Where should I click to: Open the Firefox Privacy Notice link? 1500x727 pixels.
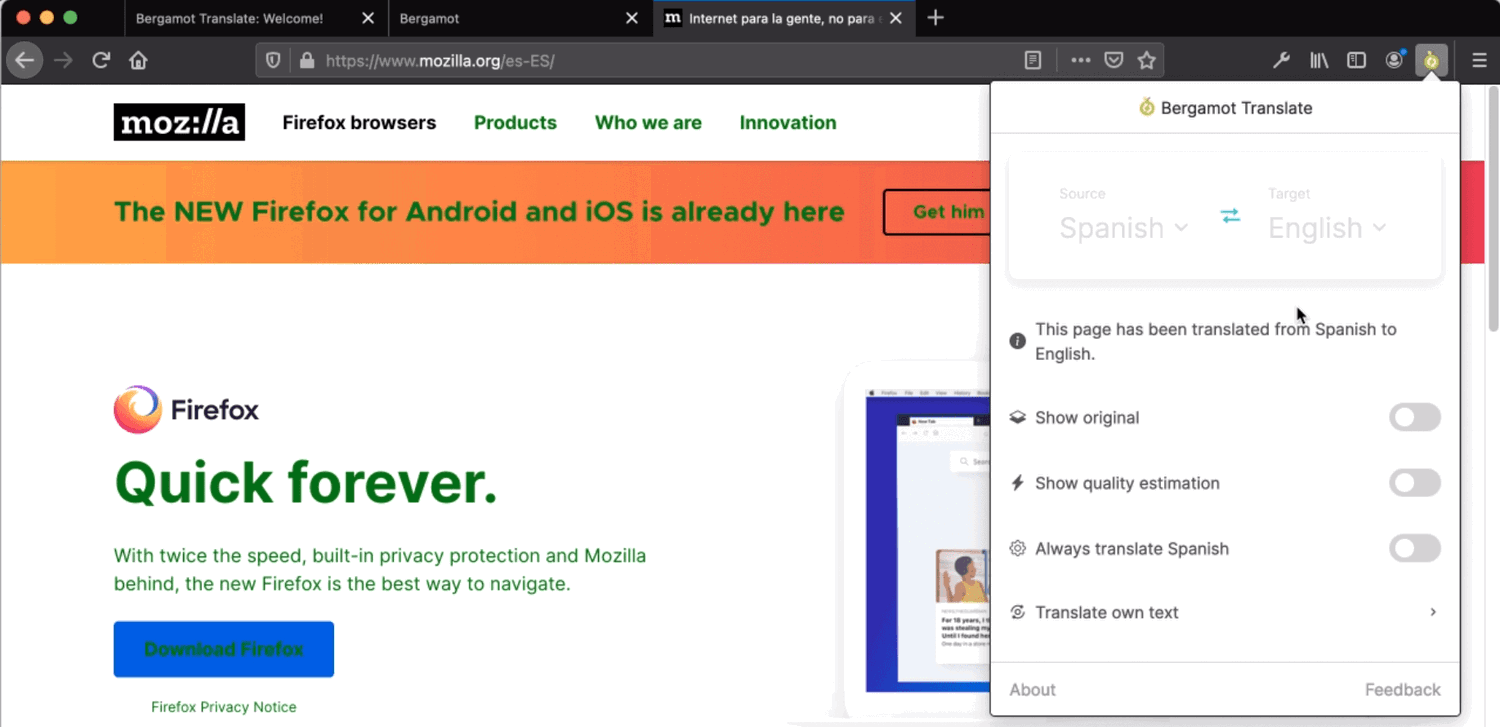[x=224, y=707]
